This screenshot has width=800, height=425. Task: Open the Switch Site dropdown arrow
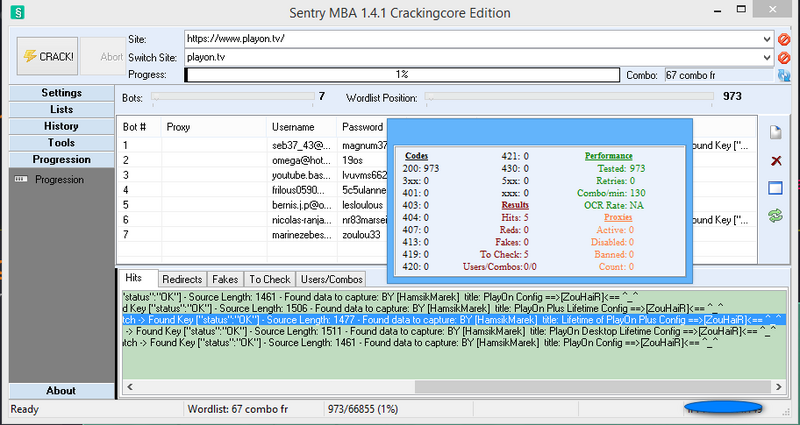coord(767,58)
